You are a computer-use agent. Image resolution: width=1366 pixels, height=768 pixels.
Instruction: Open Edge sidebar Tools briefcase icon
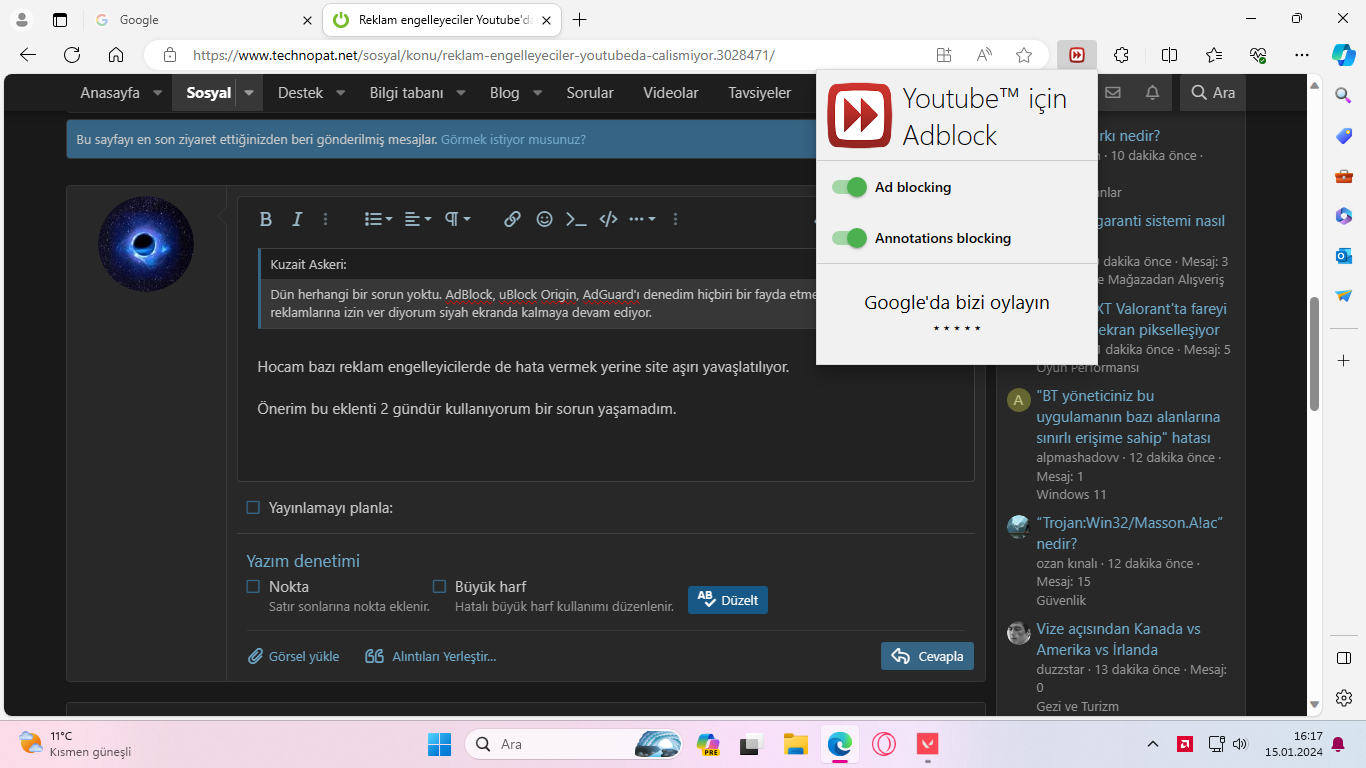pyautogui.click(x=1343, y=176)
